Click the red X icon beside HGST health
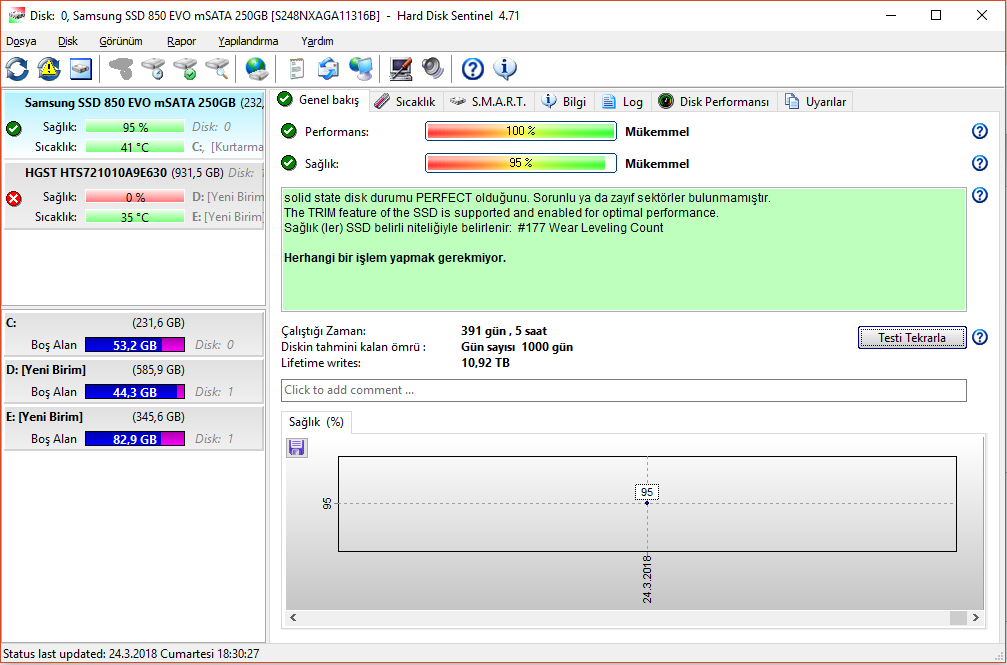Viewport: 1007px width, 665px height. 13,199
